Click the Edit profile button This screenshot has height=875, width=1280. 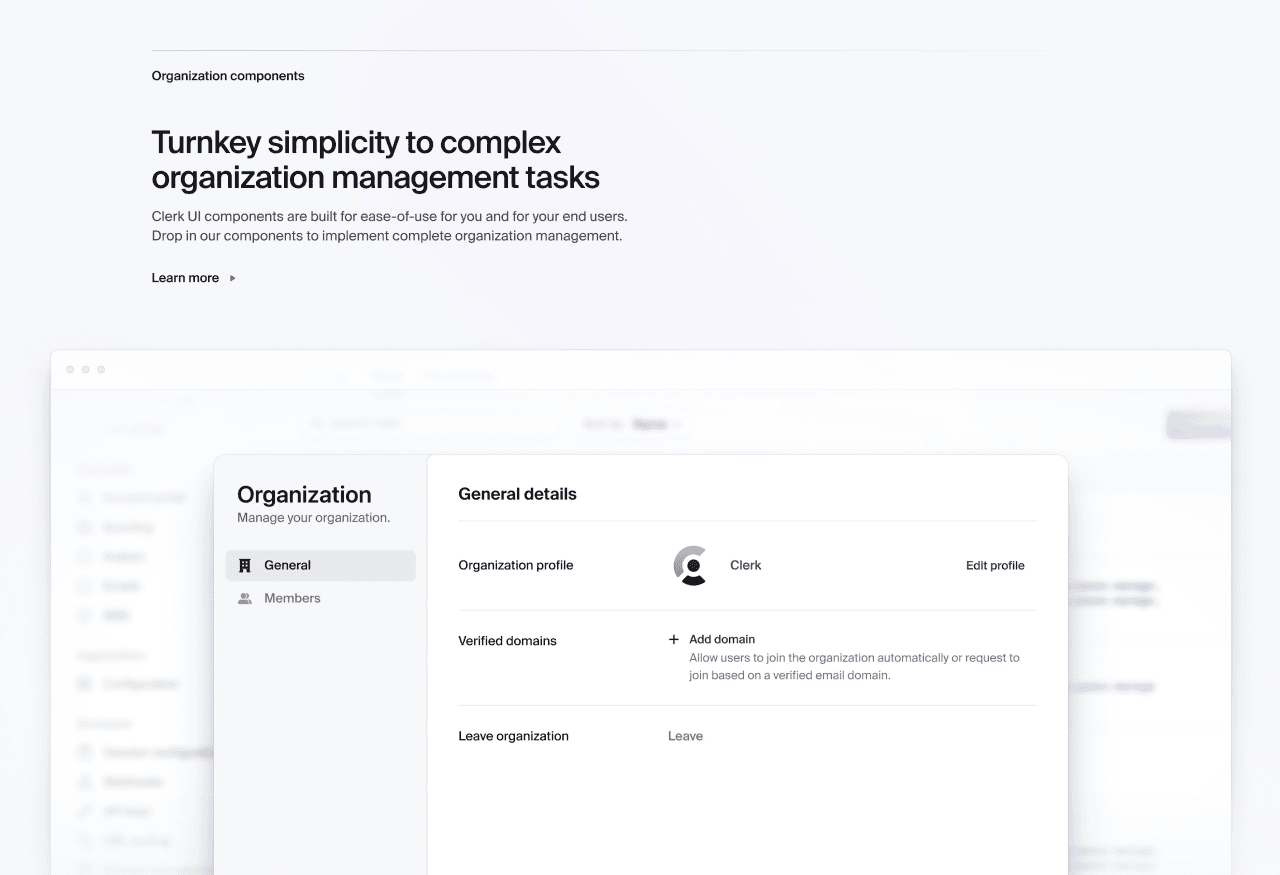[x=995, y=565]
